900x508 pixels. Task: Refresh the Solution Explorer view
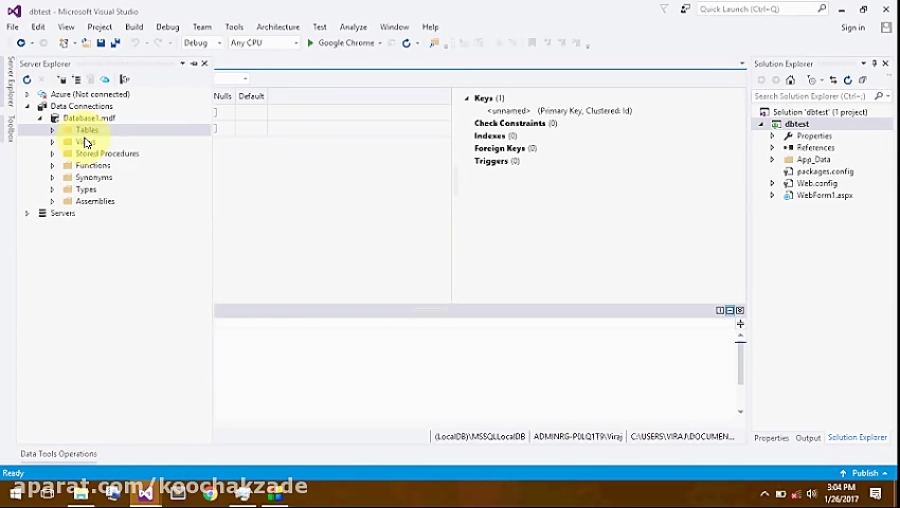[848, 80]
